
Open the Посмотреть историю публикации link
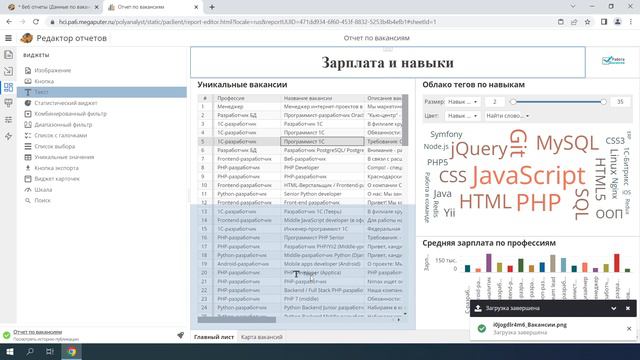coord(46,339)
